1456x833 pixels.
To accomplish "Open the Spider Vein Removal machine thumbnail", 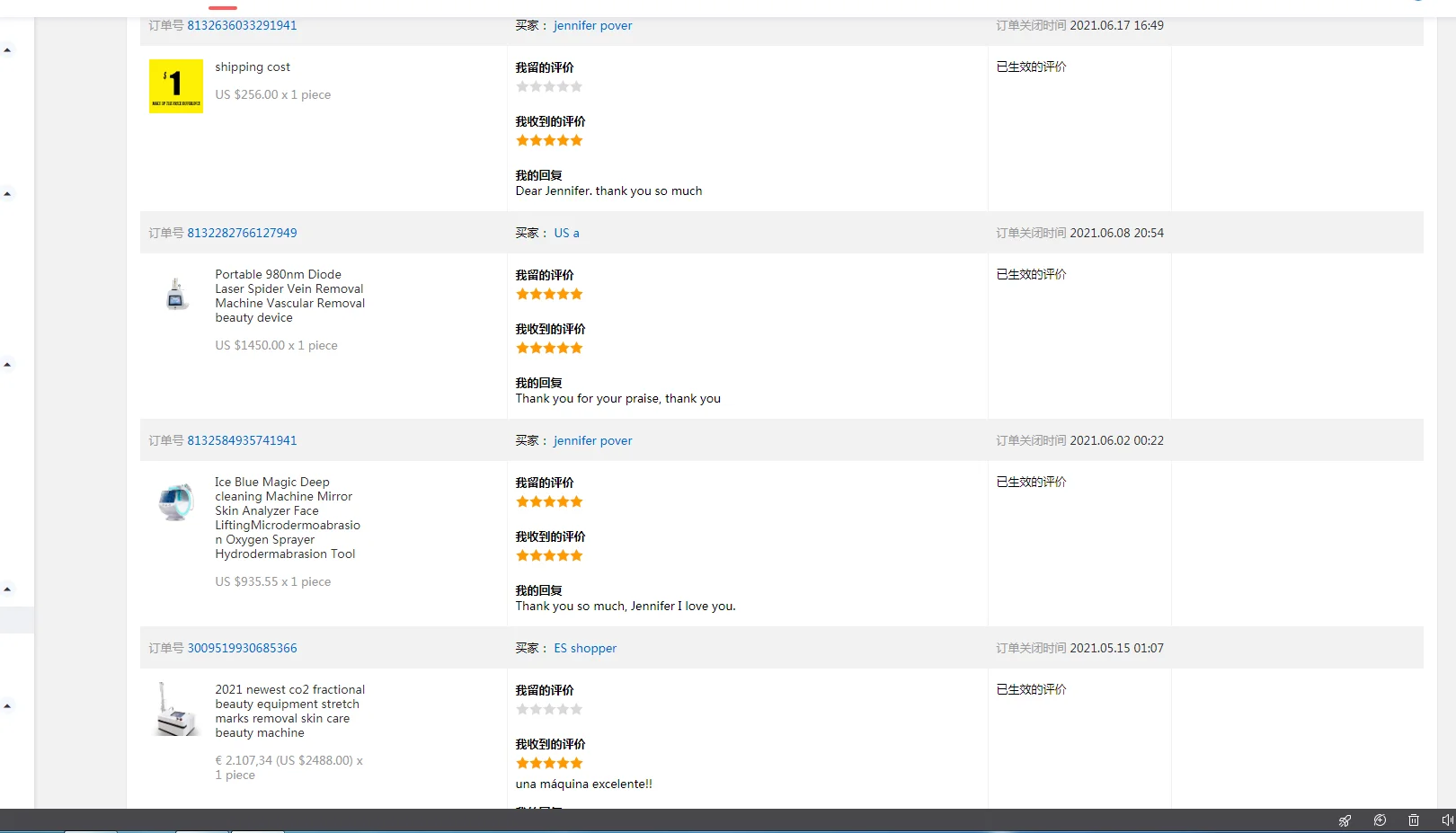I will click(x=176, y=294).
